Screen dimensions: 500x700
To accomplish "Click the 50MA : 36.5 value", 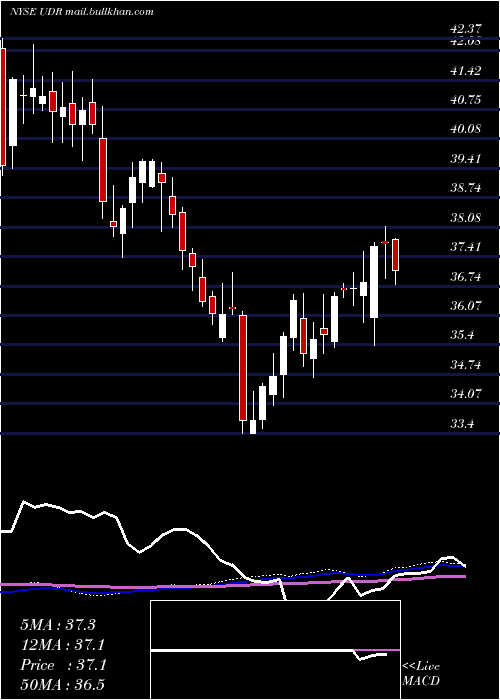I will [x=62, y=685].
